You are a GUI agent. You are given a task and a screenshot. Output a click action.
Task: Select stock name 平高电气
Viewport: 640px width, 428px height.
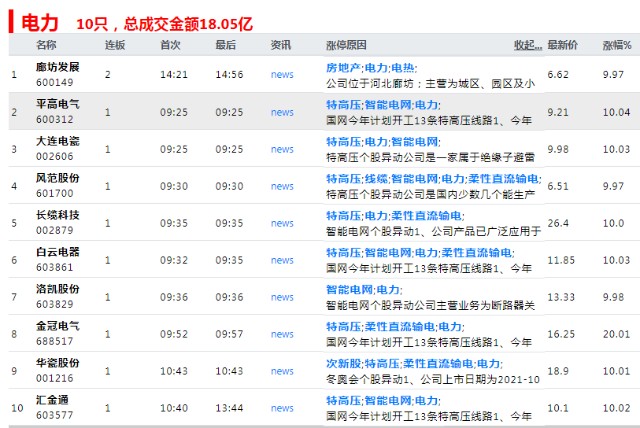(x=58, y=104)
